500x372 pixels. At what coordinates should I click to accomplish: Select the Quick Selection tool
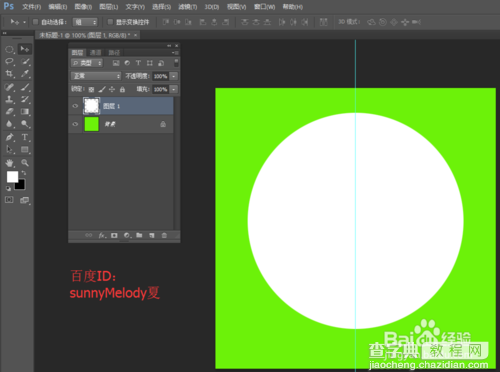point(25,62)
